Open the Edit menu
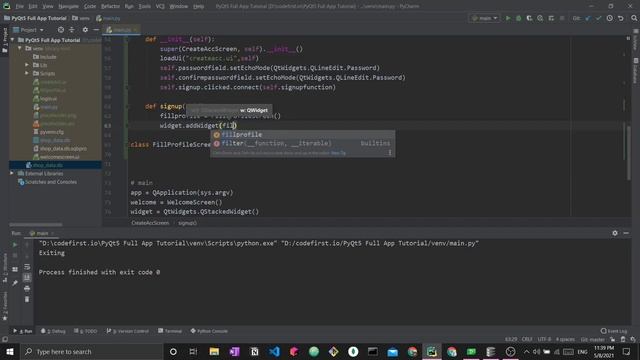The width and height of the screenshot is (640, 360). pyautogui.click(x=33, y=7)
